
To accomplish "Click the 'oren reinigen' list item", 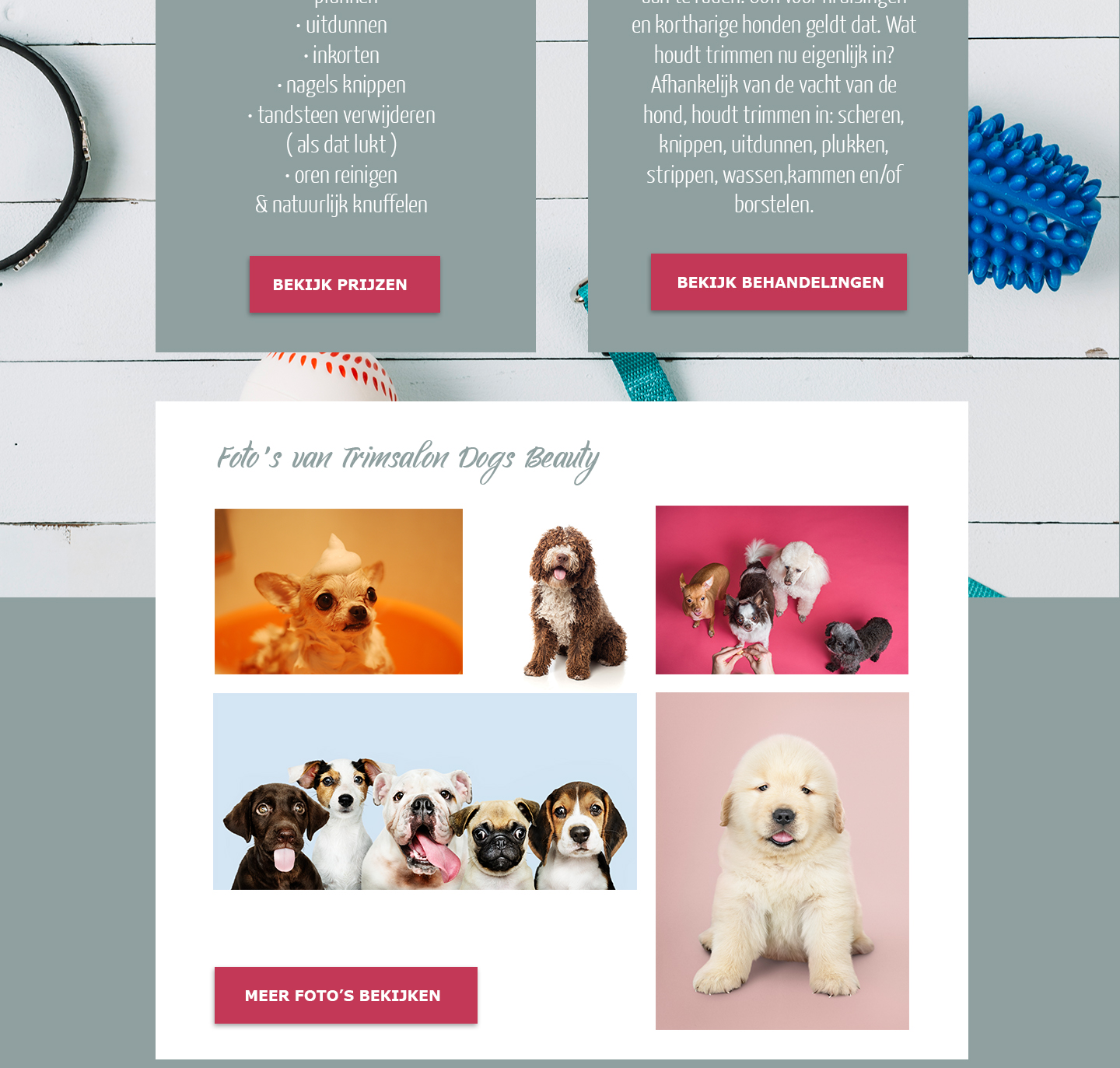I will pyautogui.click(x=341, y=174).
